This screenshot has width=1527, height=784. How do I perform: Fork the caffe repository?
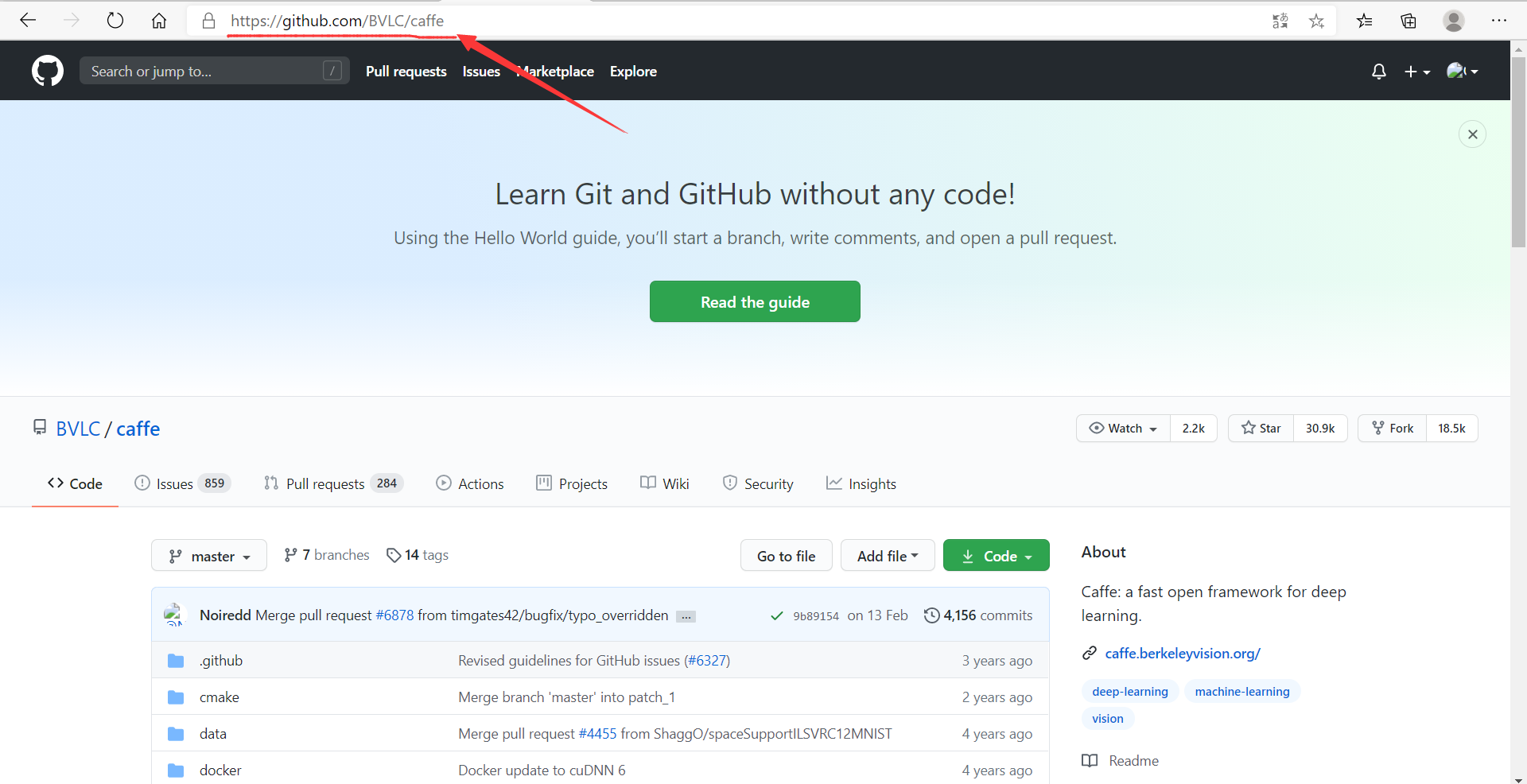point(1393,428)
